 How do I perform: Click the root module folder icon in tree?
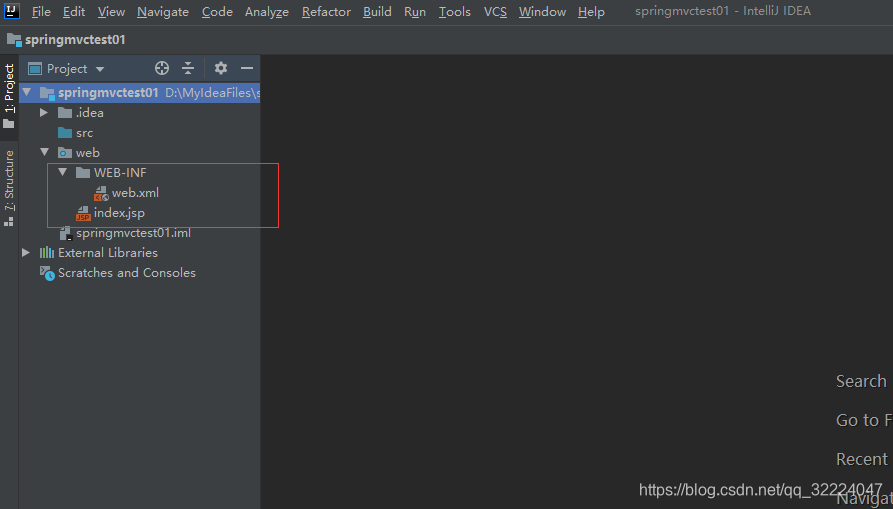click(47, 93)
